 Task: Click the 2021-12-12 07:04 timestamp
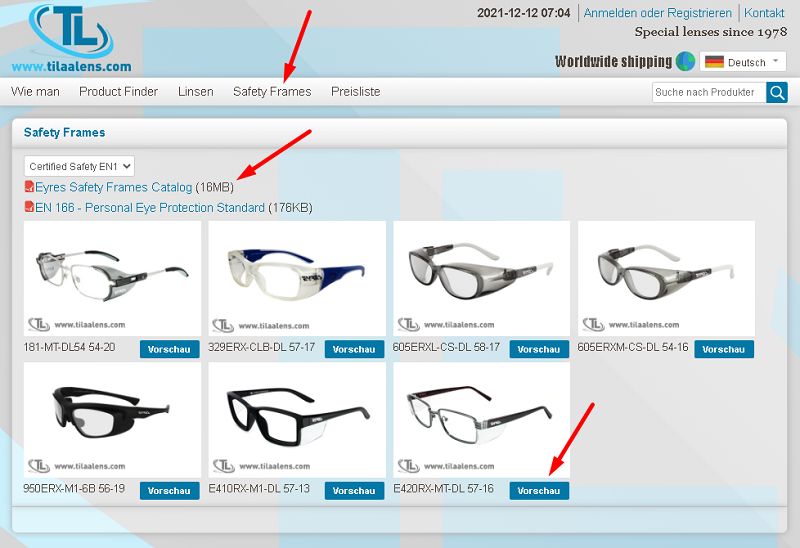pyautogui.click(x=523, y=13)
